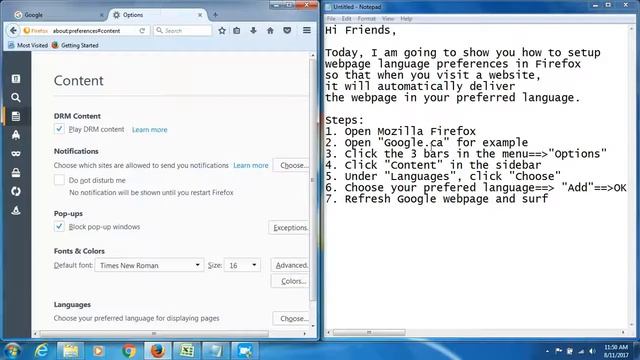Image resolution: width=640 pixels, height=360 pixels.
Task: Click the "Hi Friends," line in Notepad
Action: click(360, 30)
